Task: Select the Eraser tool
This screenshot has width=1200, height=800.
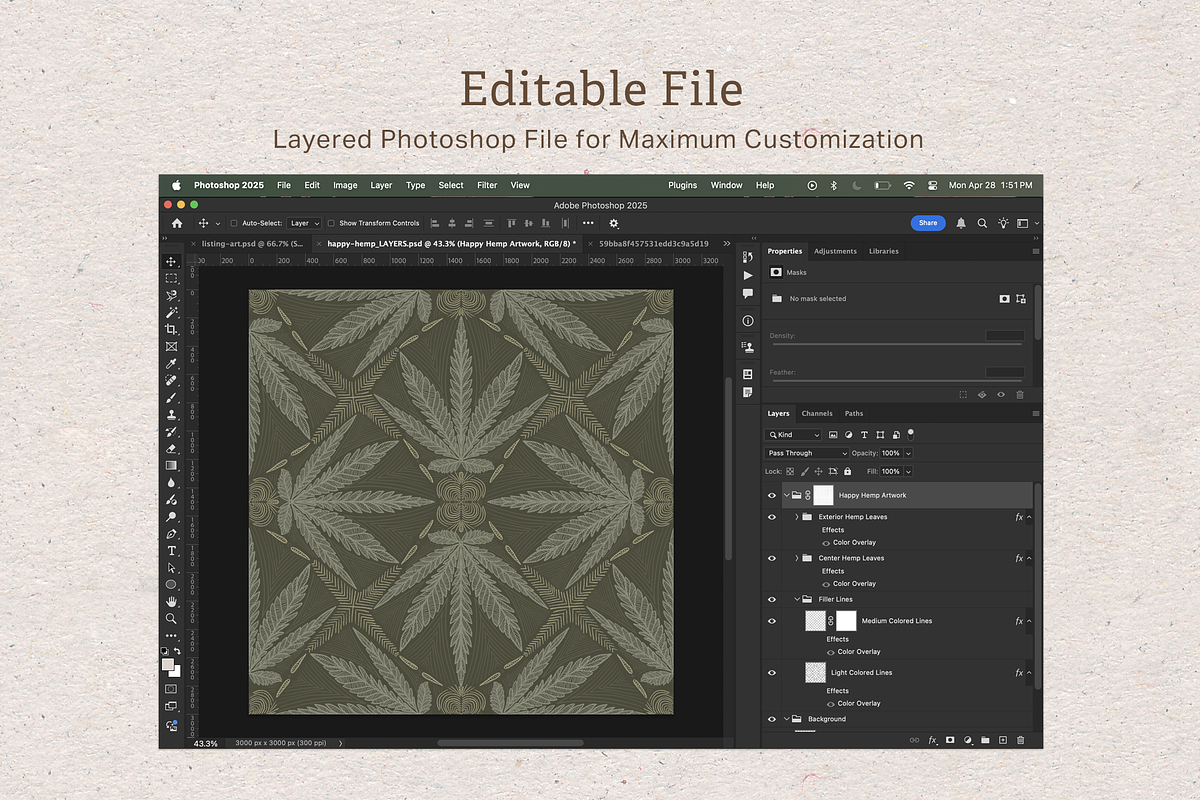Action: 171,449
